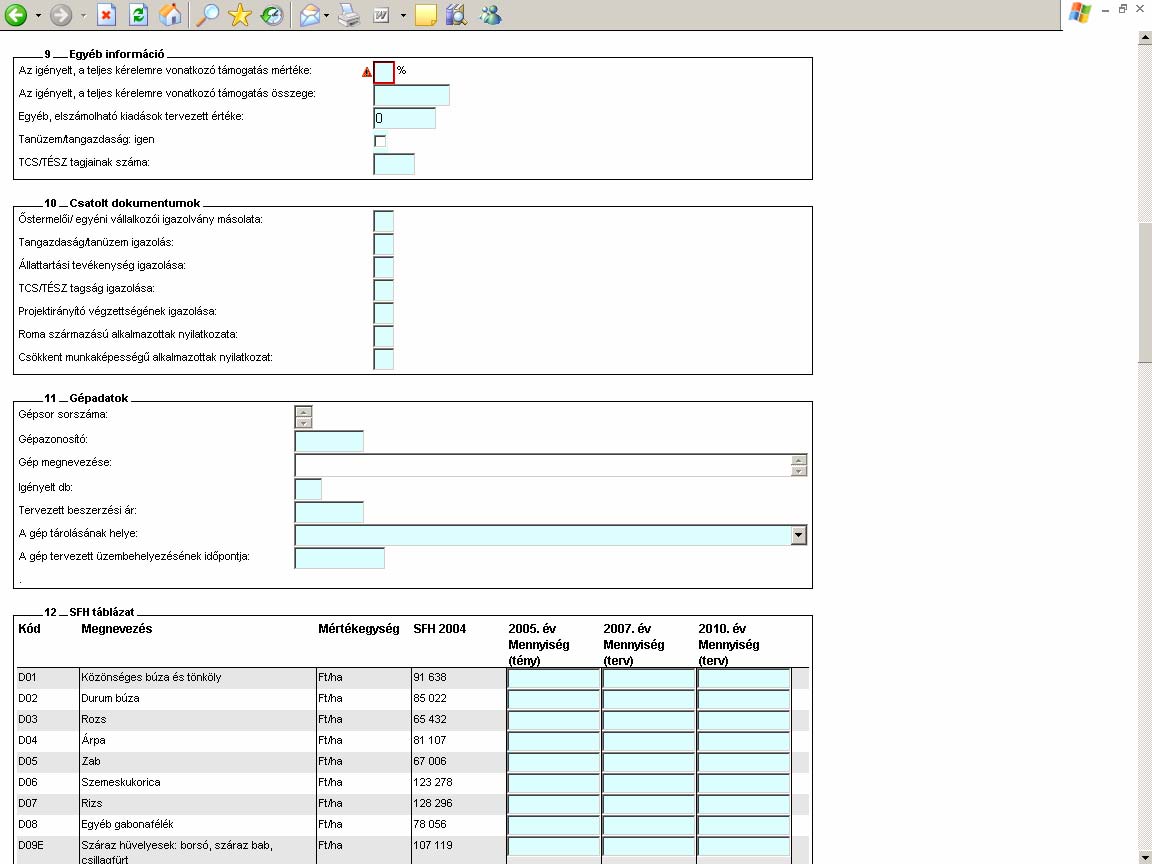The height and width of the screenshot is (864, 1152).
Task: Click the Tervezett beszerzési ár field
Action: point(329,512)
